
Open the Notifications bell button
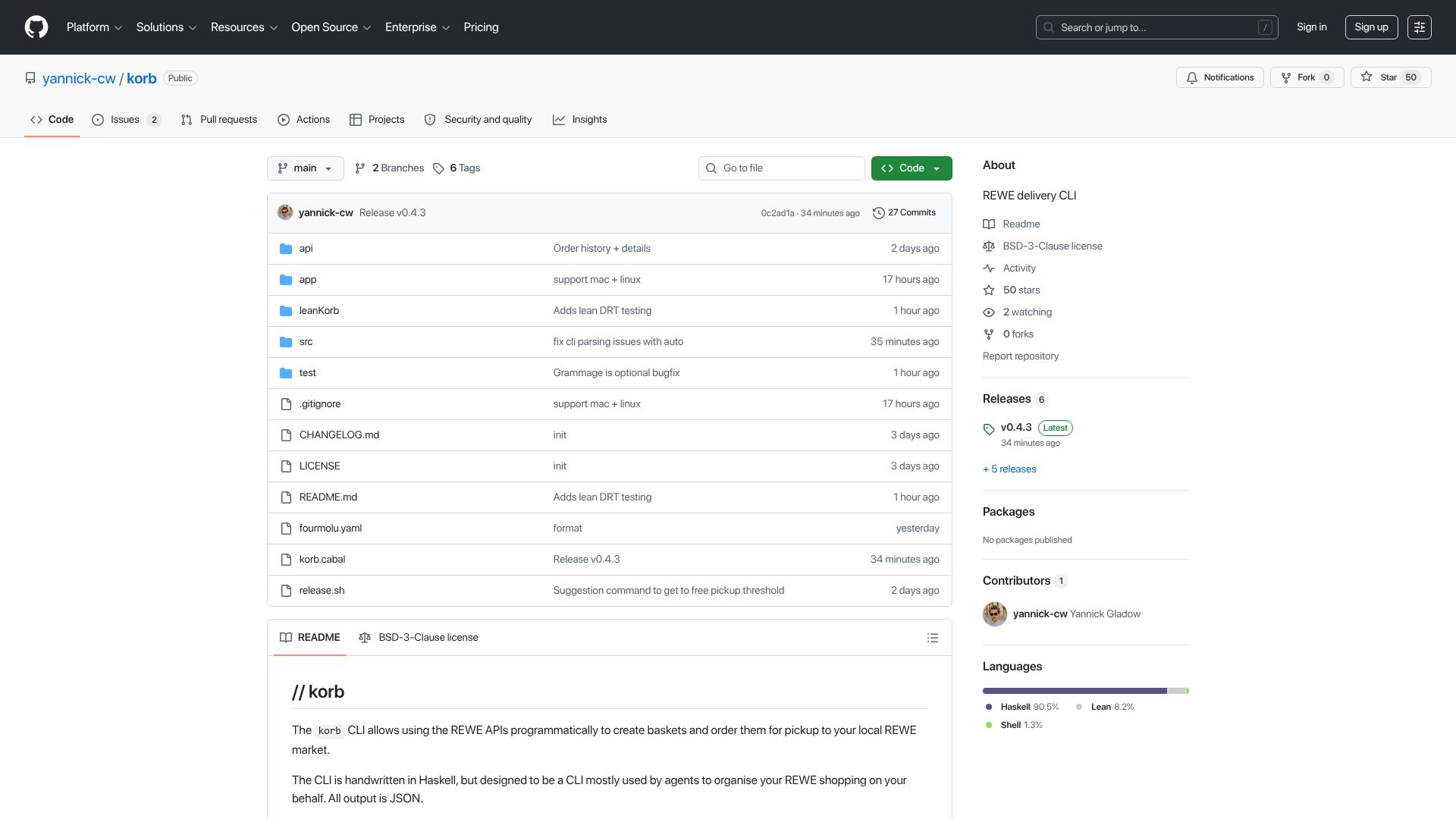(x=1219, y=77)
